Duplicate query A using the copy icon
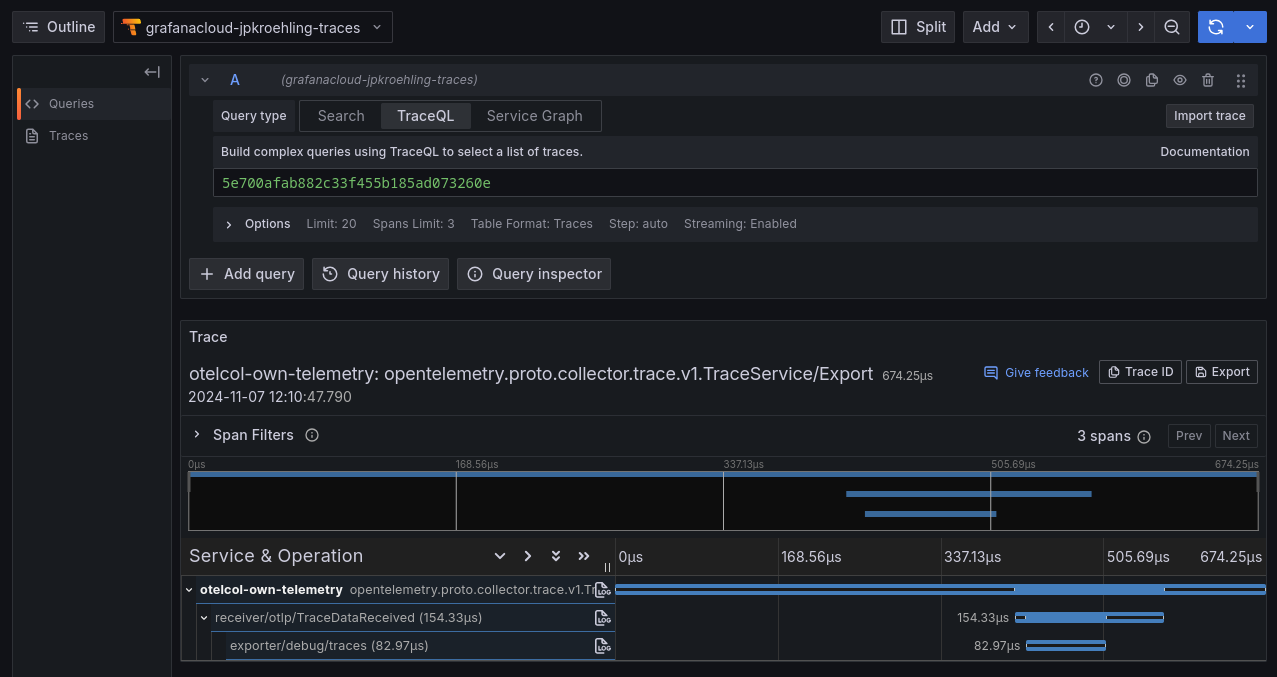 pos(1151,80)
